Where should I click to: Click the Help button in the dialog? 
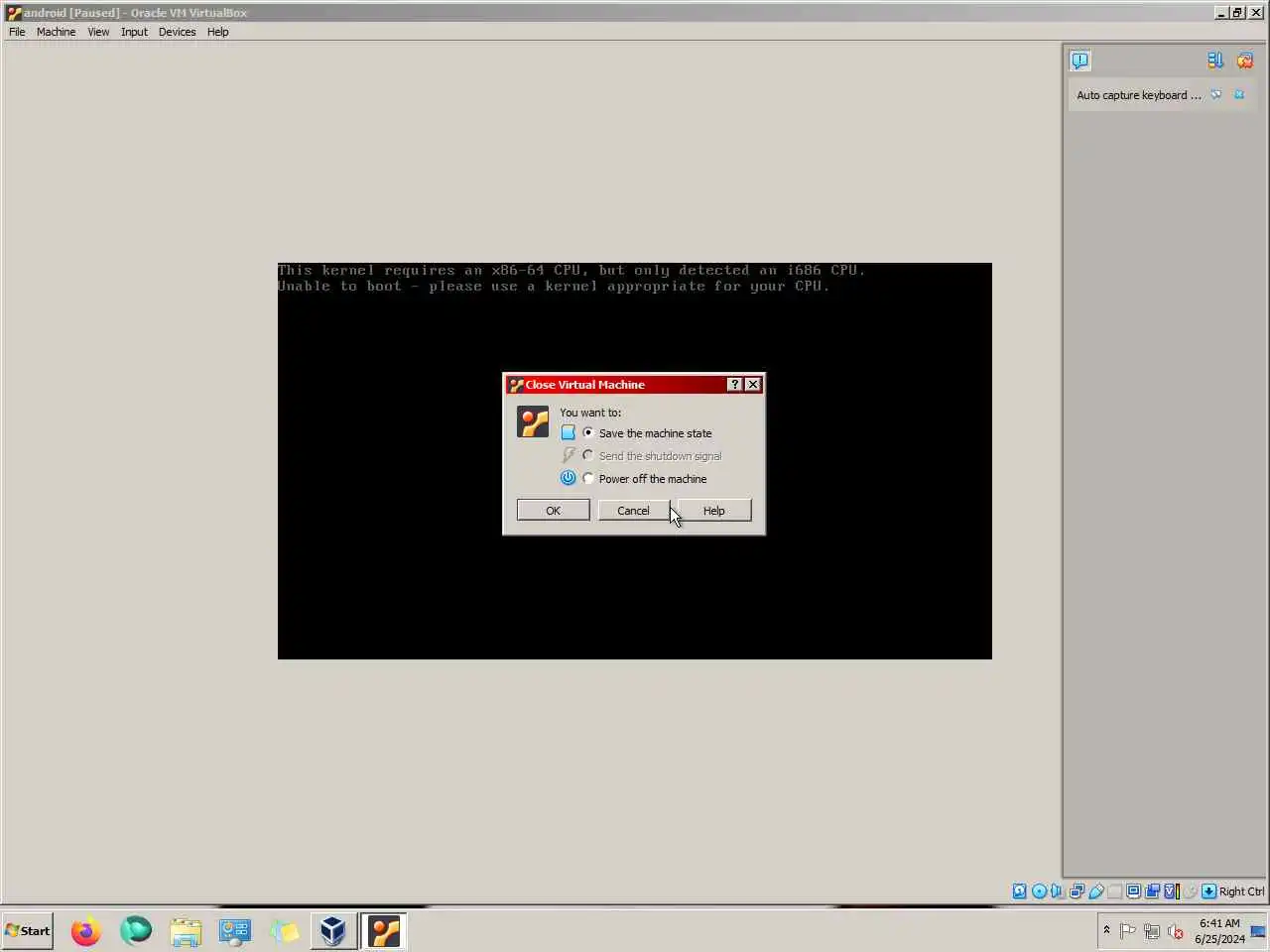click(713, 510)
